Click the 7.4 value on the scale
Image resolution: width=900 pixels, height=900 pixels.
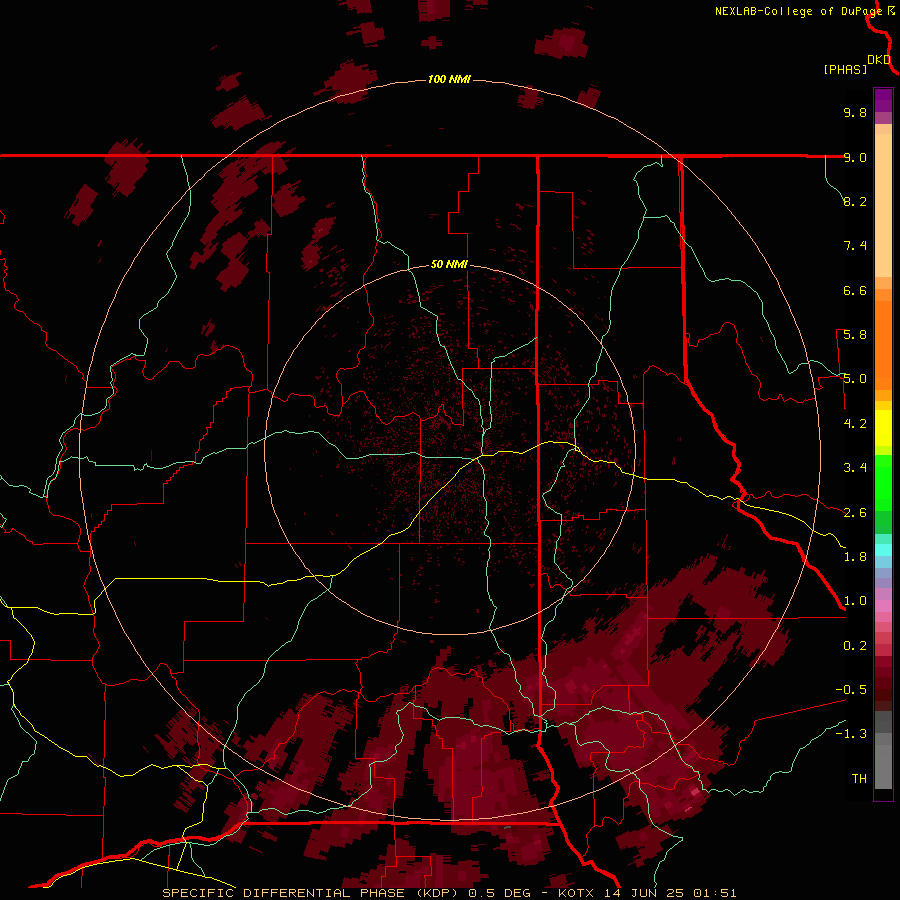[855, 246]
